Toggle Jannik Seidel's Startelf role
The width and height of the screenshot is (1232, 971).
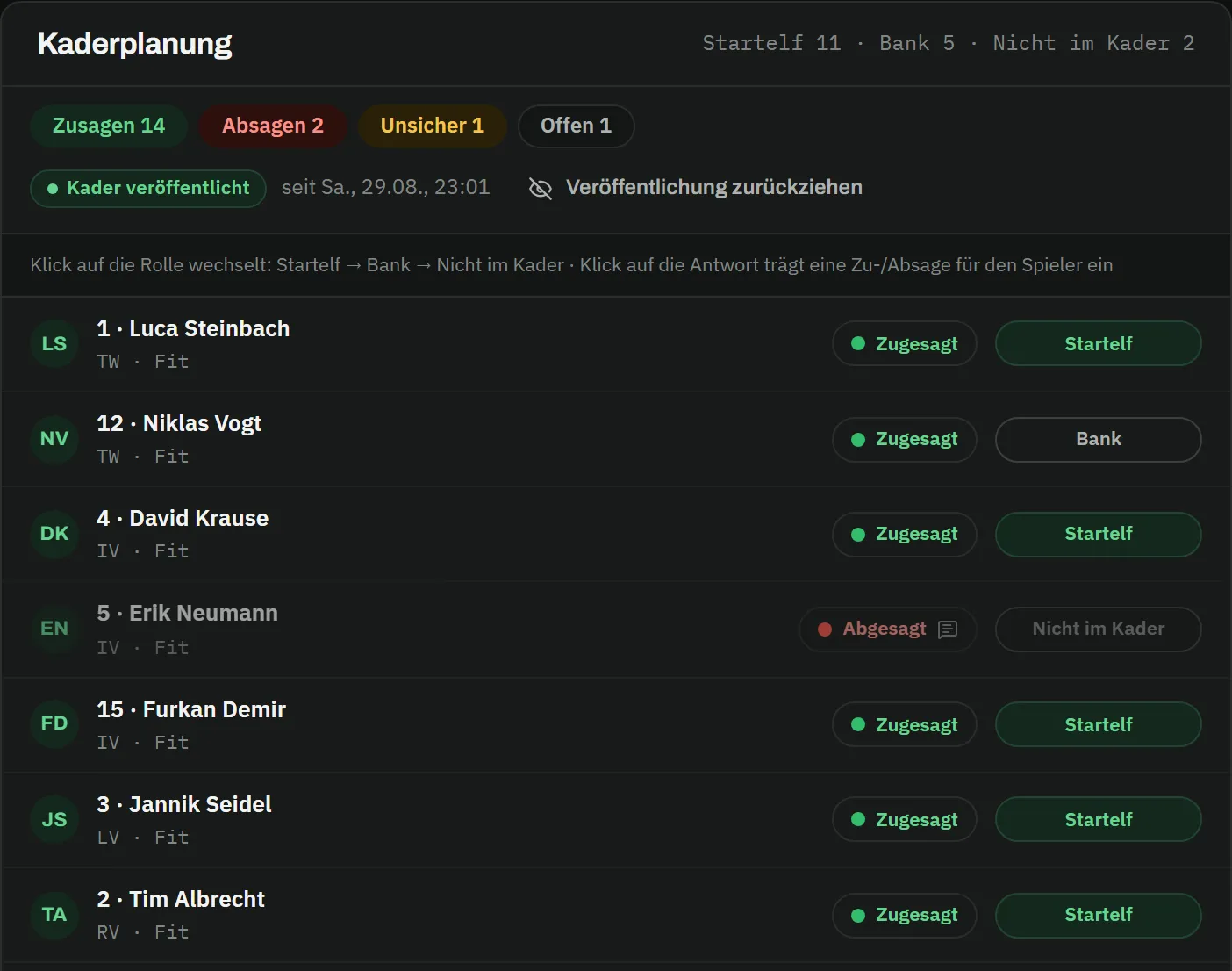click(x=1098, y=819)
